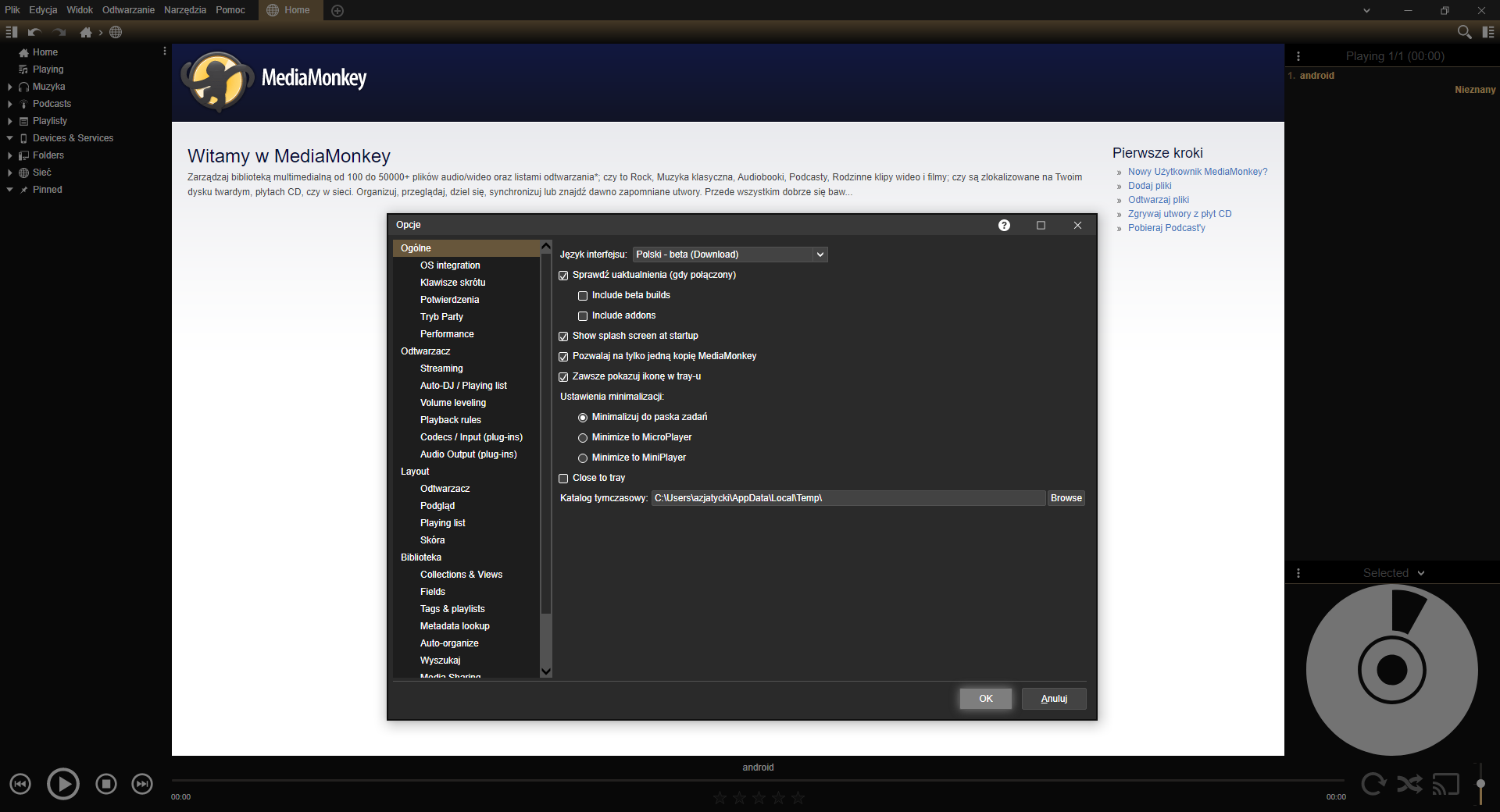
Task: Open the Dodaj pliki link
Action: point(1150,186)
